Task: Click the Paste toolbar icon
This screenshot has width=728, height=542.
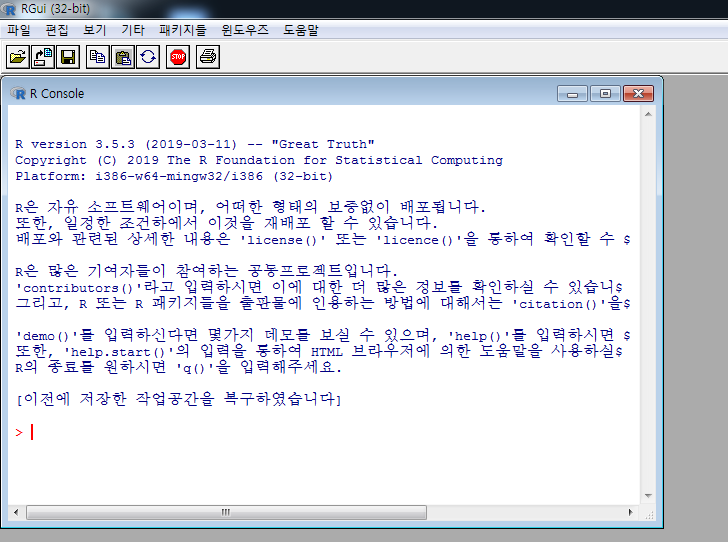Action: [x=123, y=57]
